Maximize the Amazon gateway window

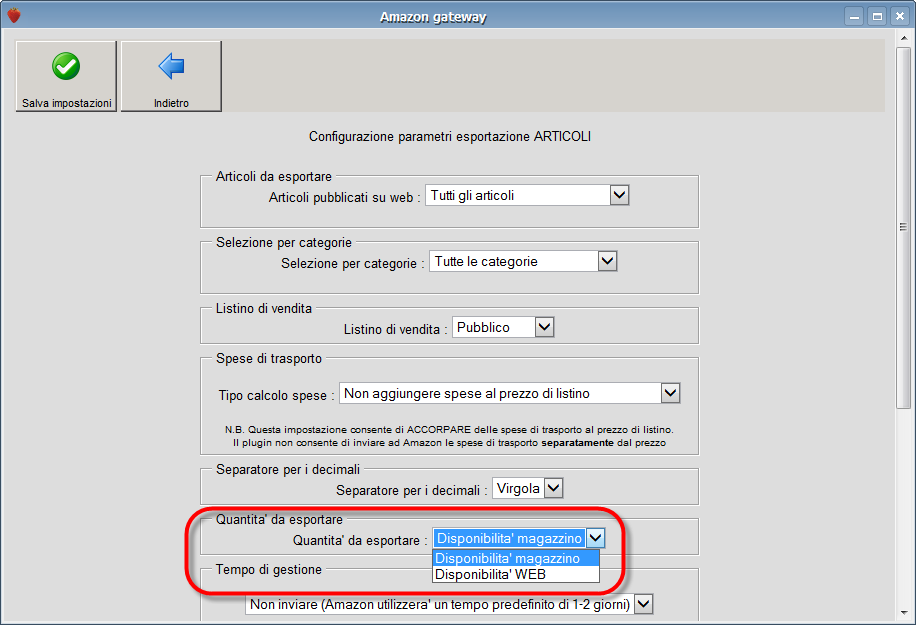tap(877, 16)
